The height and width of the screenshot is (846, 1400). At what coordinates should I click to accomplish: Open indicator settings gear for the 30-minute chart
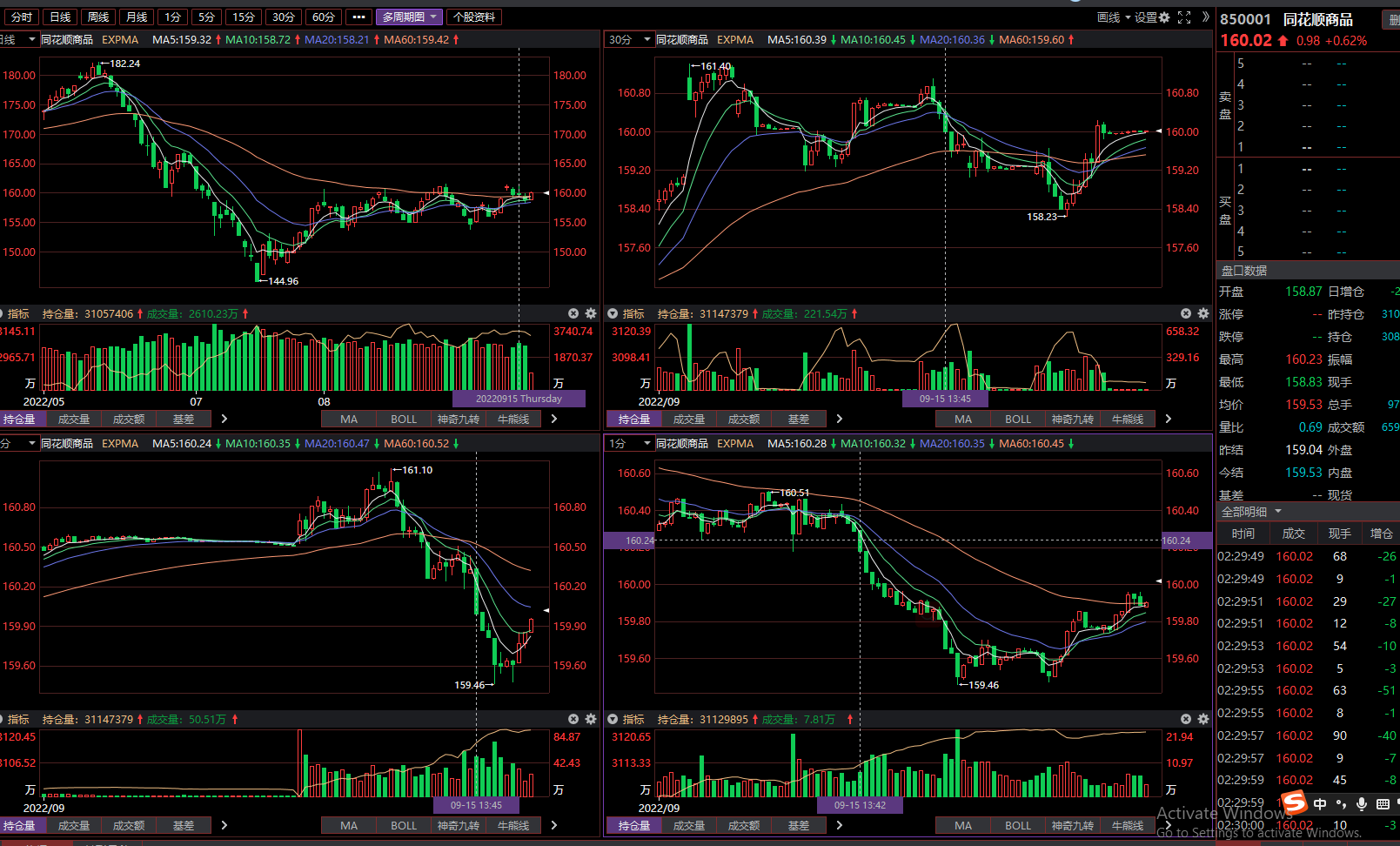(x=1203, y=313)
